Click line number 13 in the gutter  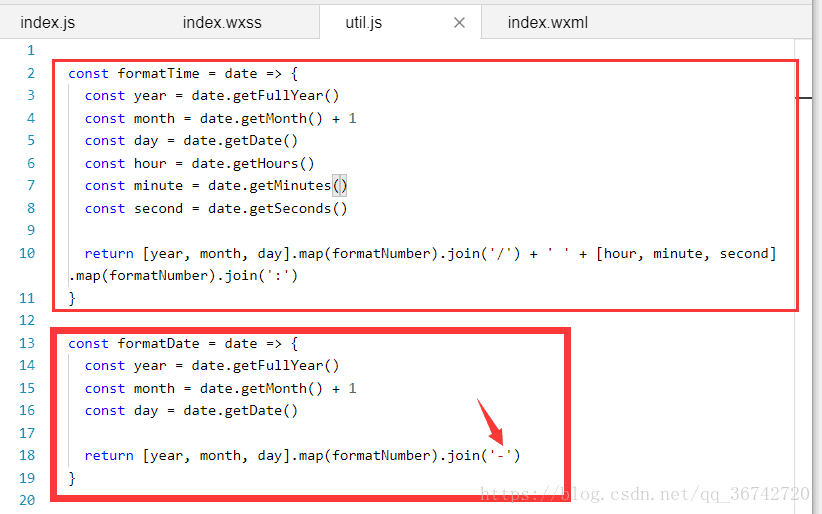[27, 343]
